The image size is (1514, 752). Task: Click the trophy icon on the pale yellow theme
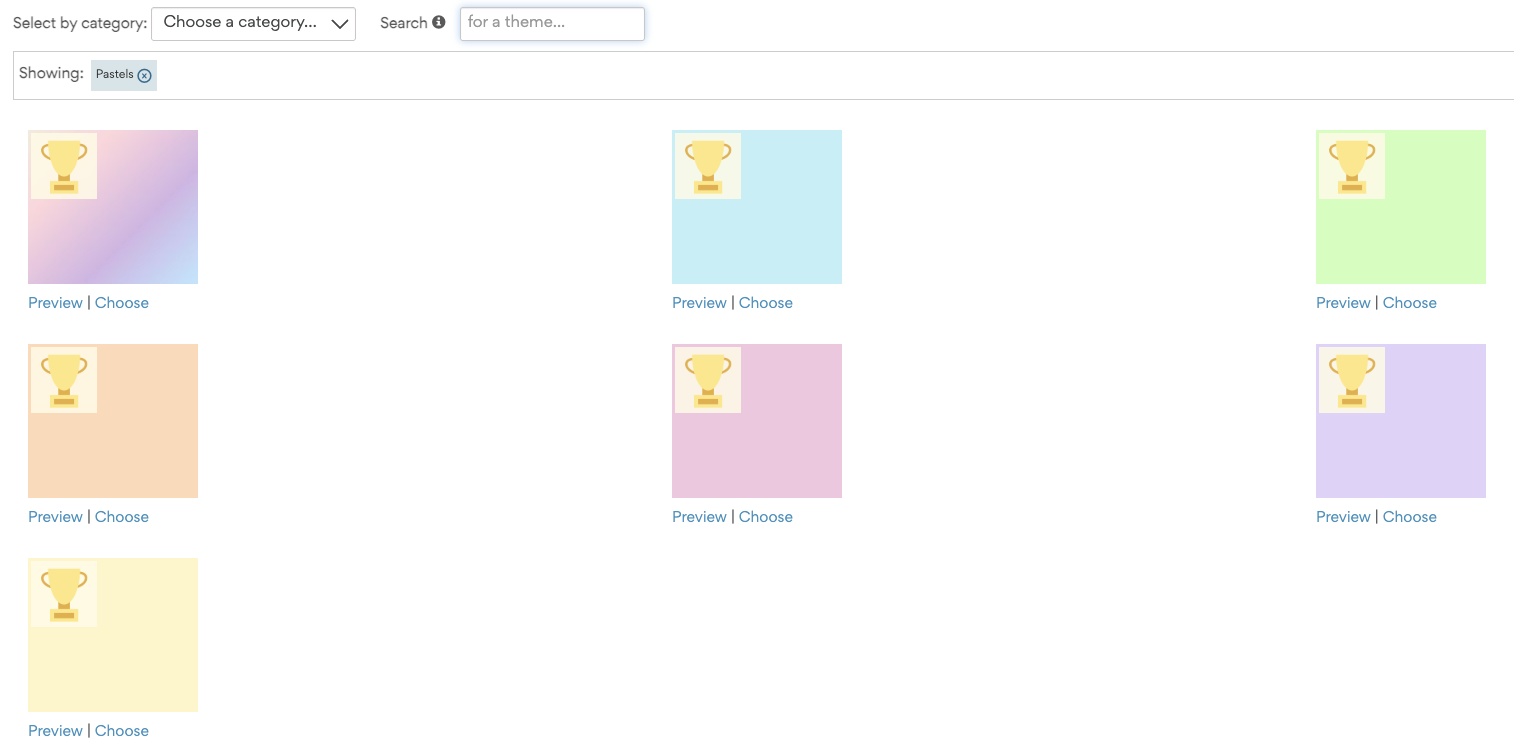pyautogui.click(x=64, y=594)
